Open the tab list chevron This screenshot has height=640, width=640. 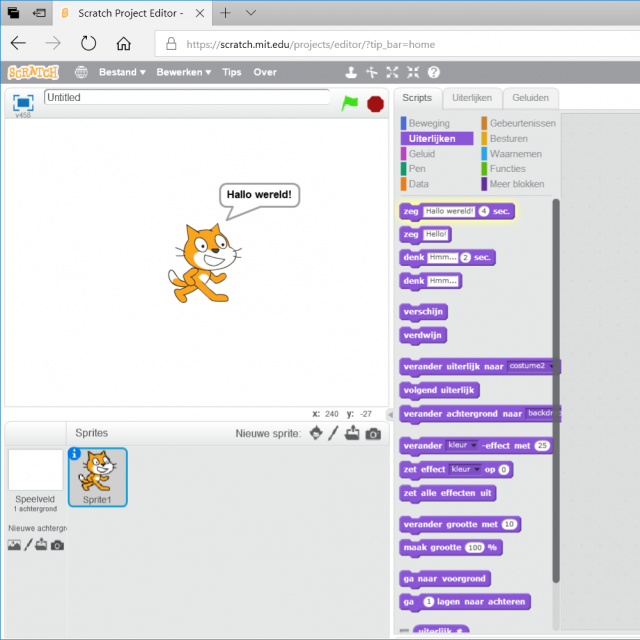251,13
